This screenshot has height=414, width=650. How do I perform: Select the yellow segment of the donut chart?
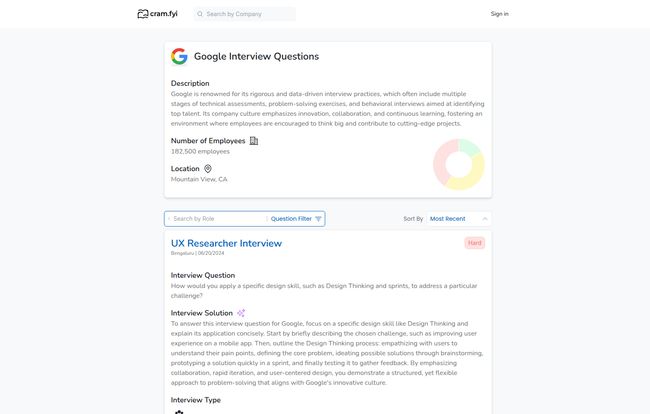click(470, 178)
